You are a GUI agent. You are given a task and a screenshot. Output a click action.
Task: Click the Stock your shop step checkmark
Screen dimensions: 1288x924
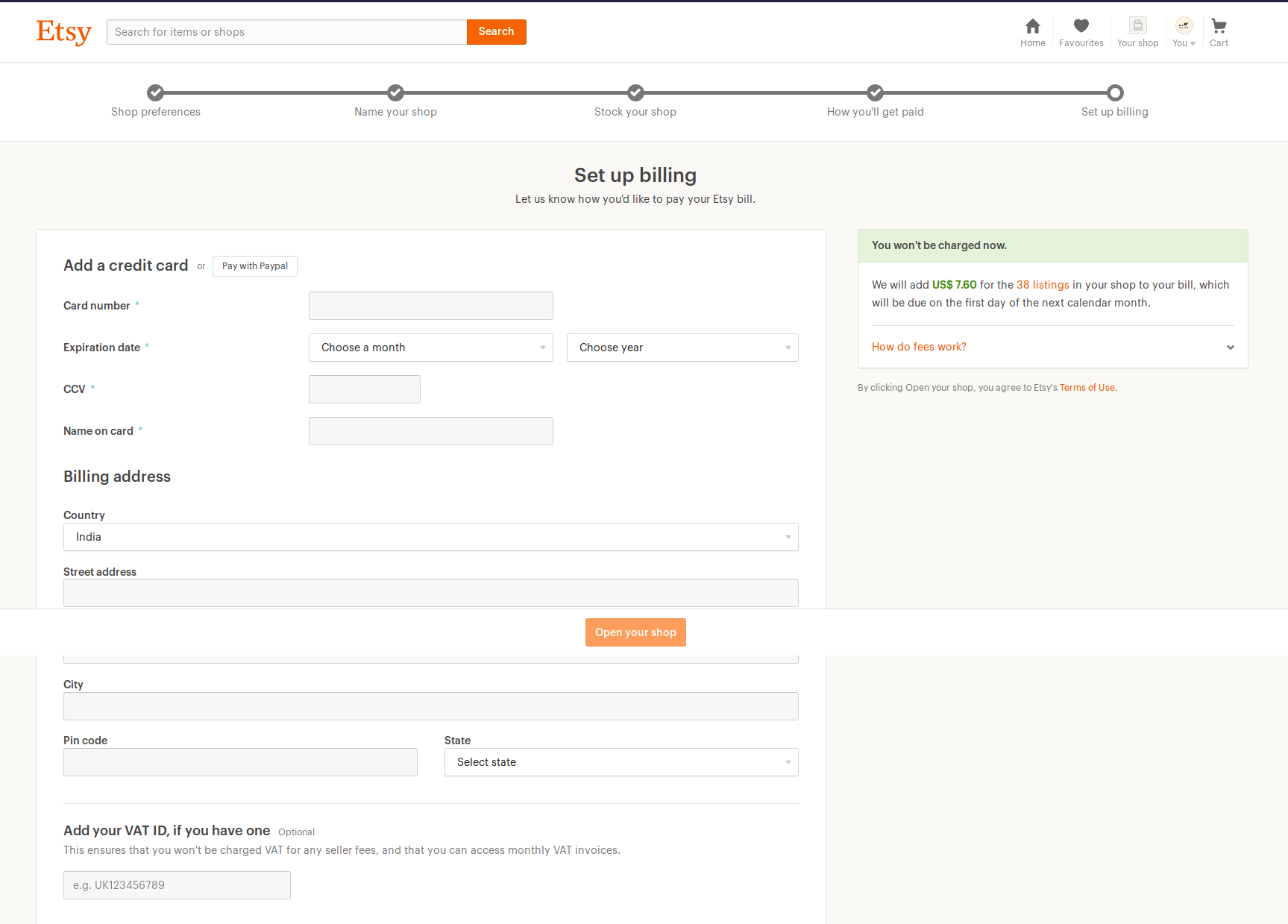(635, 92)
